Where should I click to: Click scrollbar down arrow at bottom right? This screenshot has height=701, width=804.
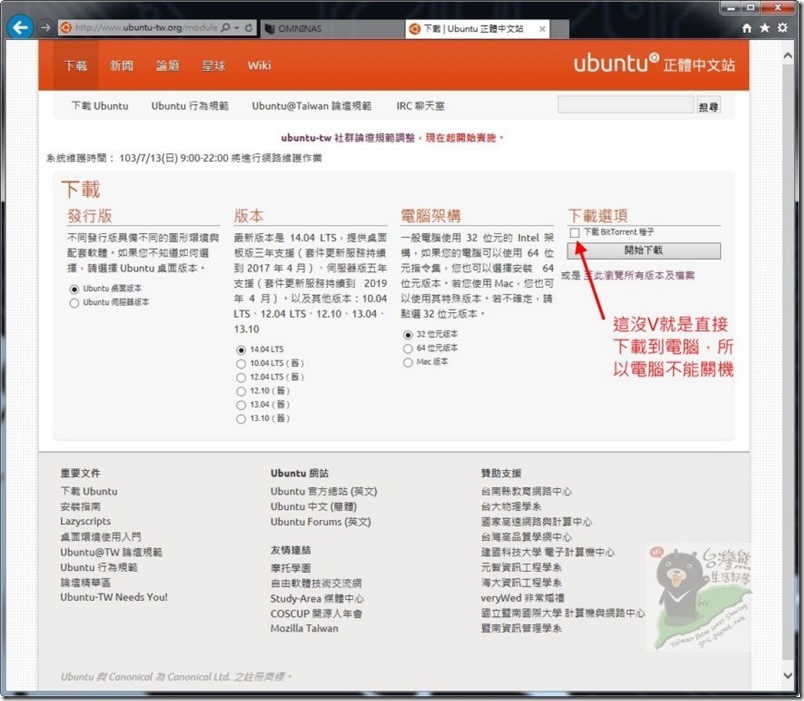tap(788, 676)
